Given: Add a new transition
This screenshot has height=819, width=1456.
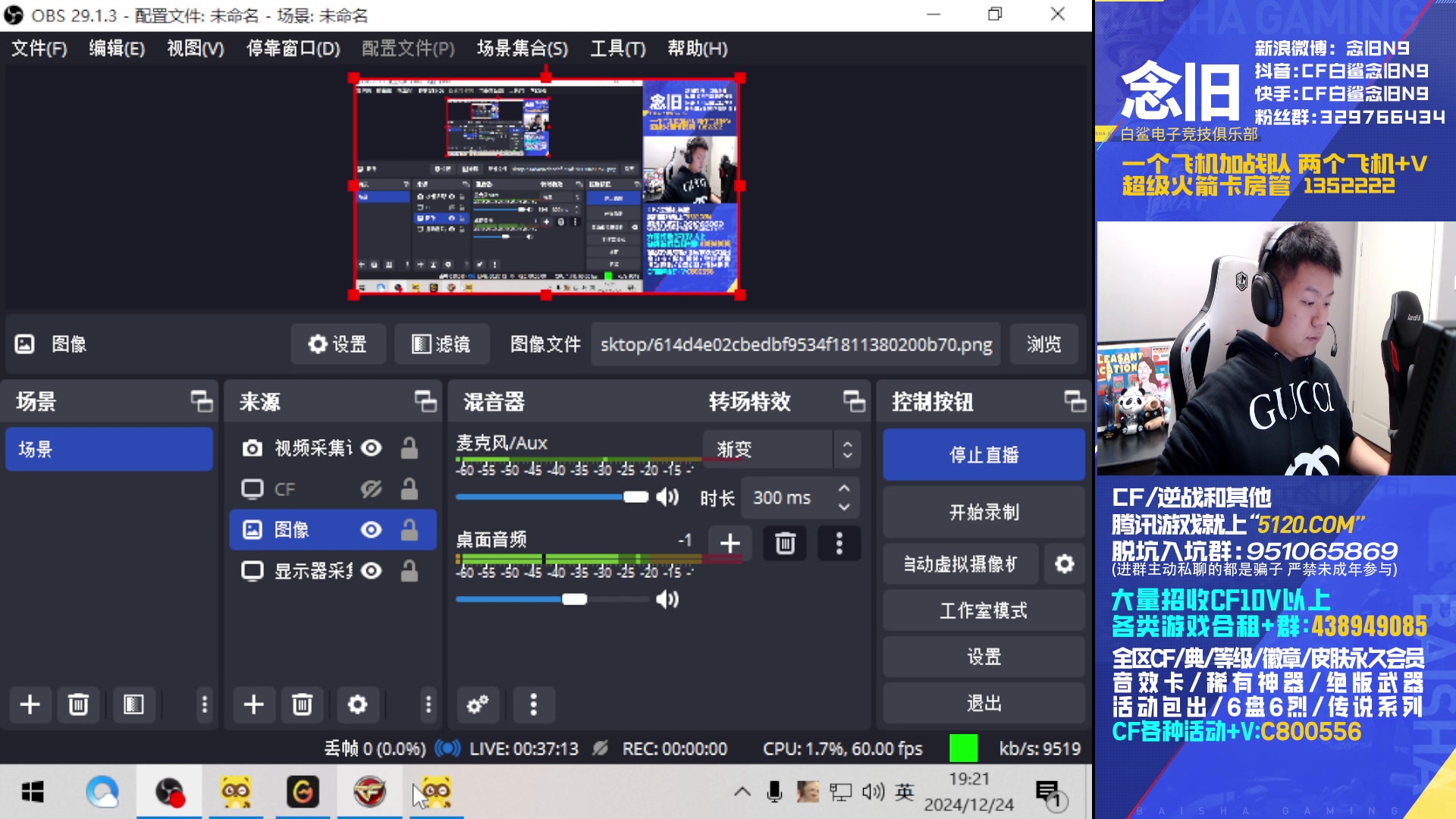Looking at the screenshot, I should click(x=730, y=543).
